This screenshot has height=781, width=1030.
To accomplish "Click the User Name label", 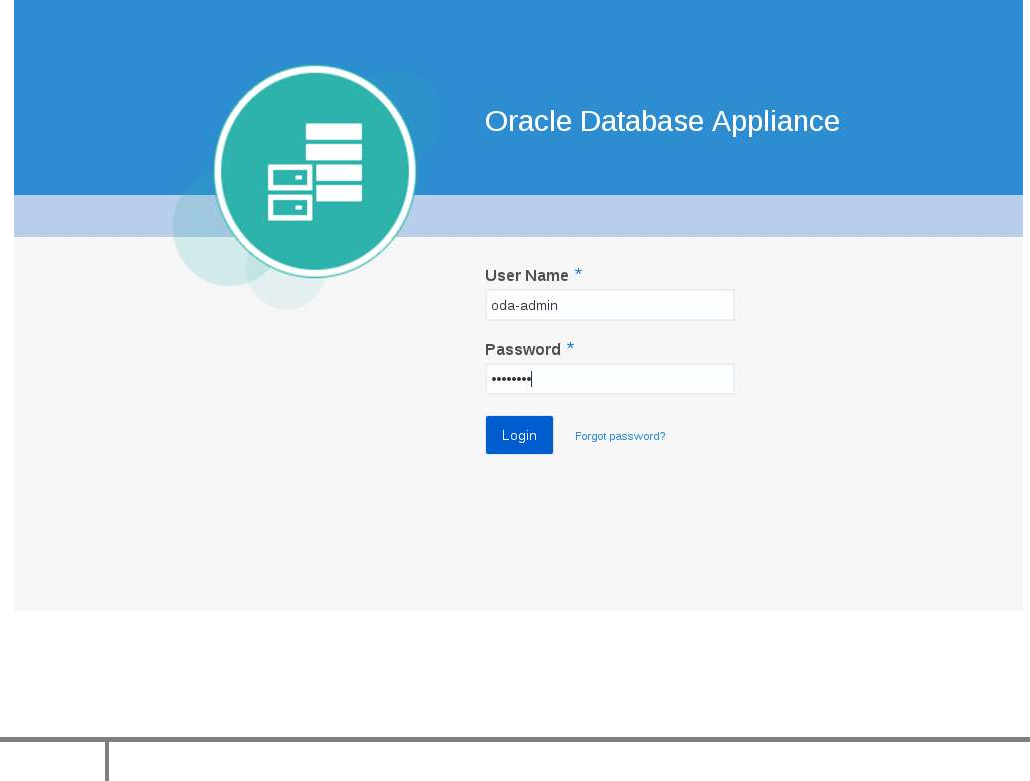I will [526, 275].
